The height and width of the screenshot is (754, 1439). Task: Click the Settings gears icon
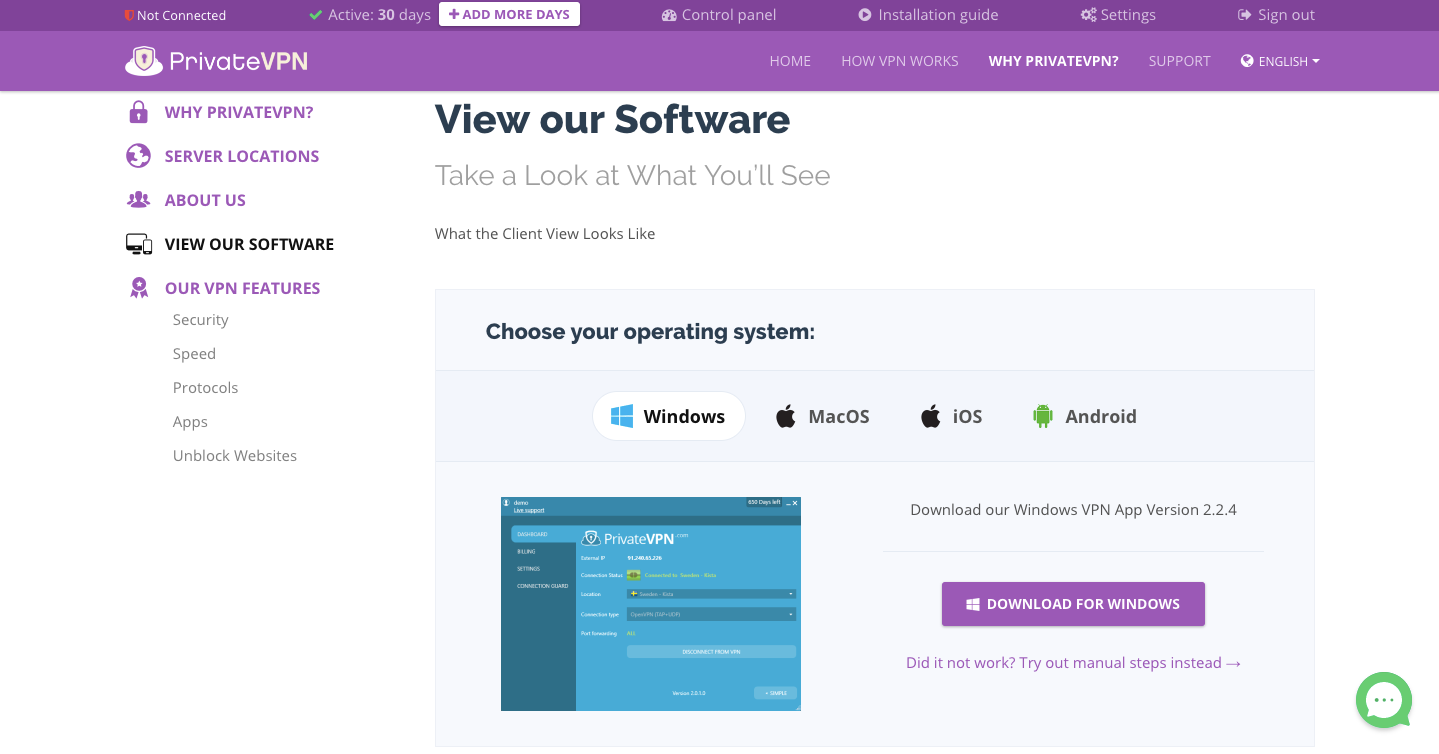click(1089, 15)
